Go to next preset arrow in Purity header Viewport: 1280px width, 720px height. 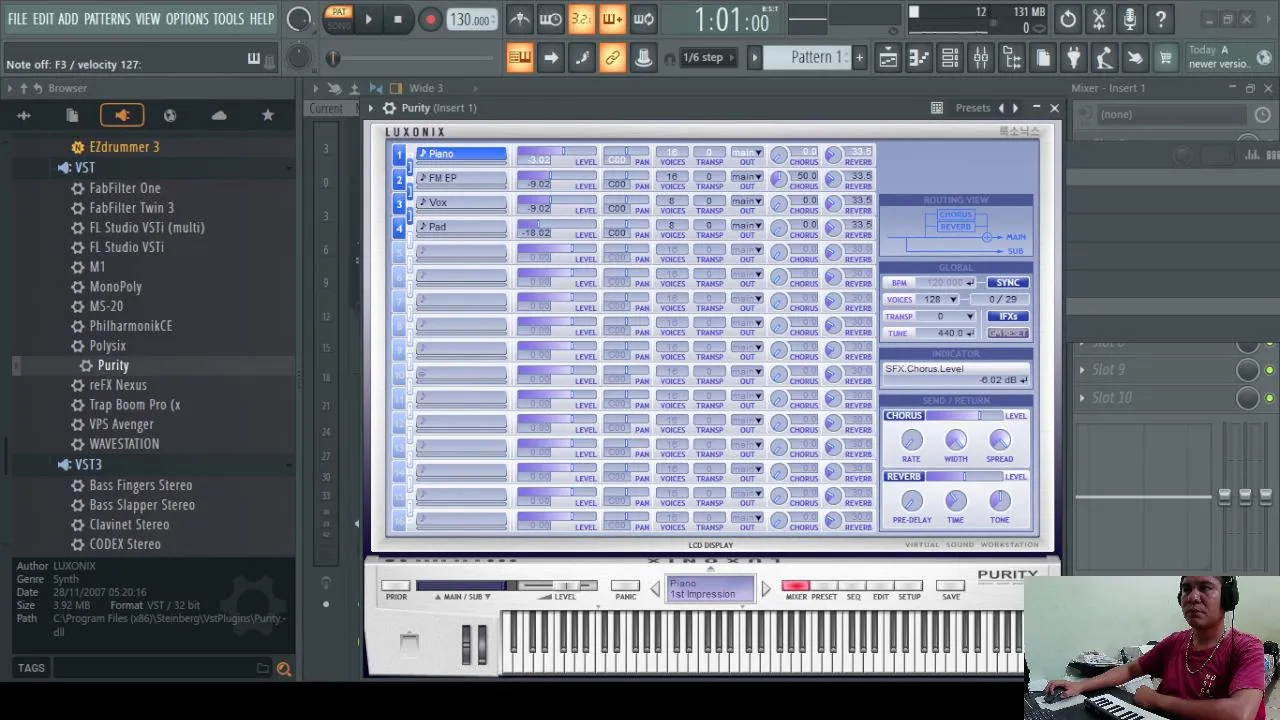pos(1015,108)
